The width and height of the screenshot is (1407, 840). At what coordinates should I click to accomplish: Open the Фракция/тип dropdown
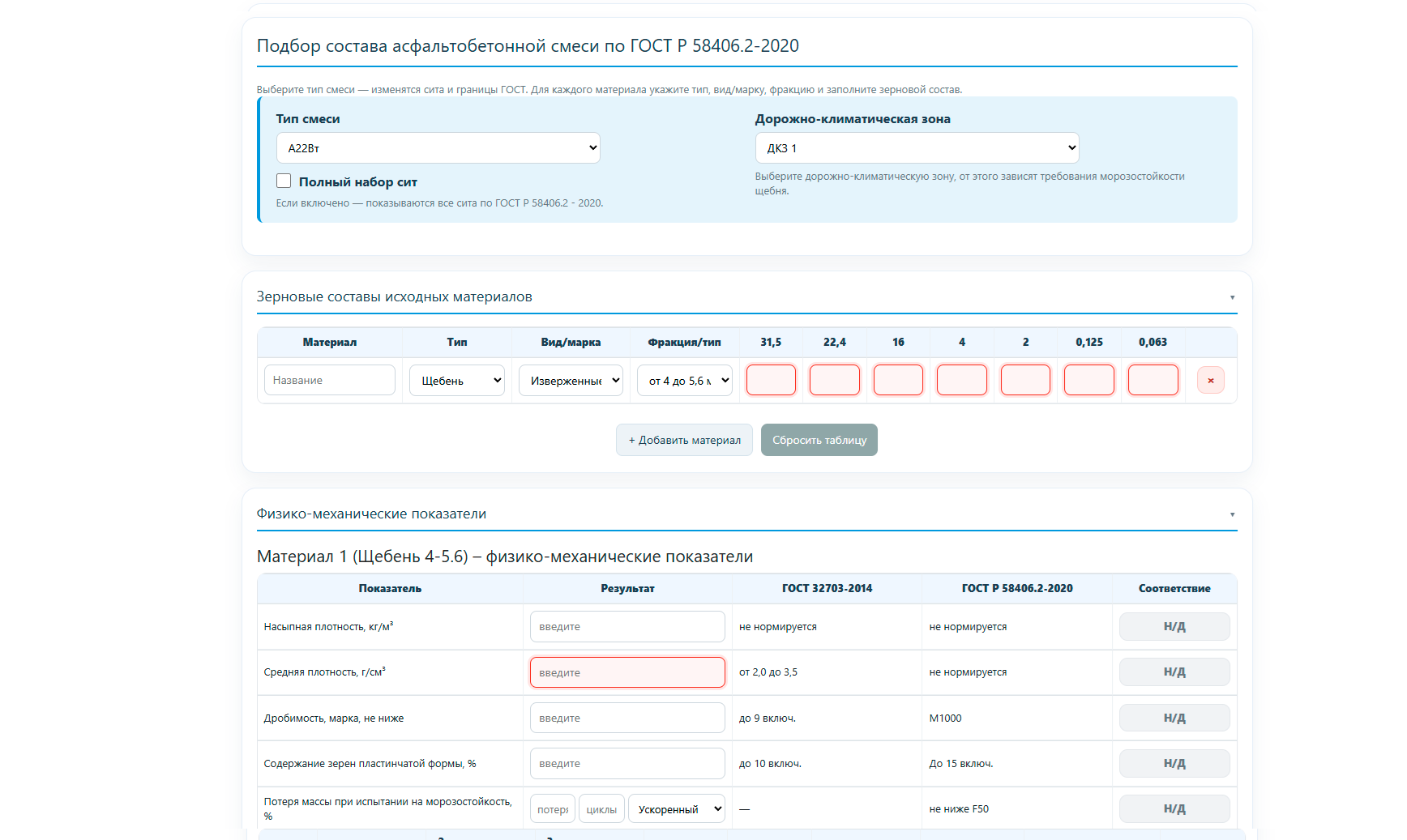coord(685,381)
